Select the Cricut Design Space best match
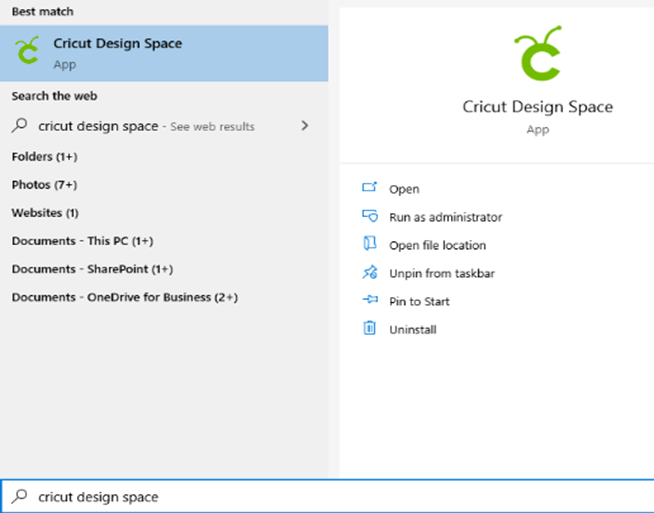This screenshot has width=654, height=513. pos(164,53)
